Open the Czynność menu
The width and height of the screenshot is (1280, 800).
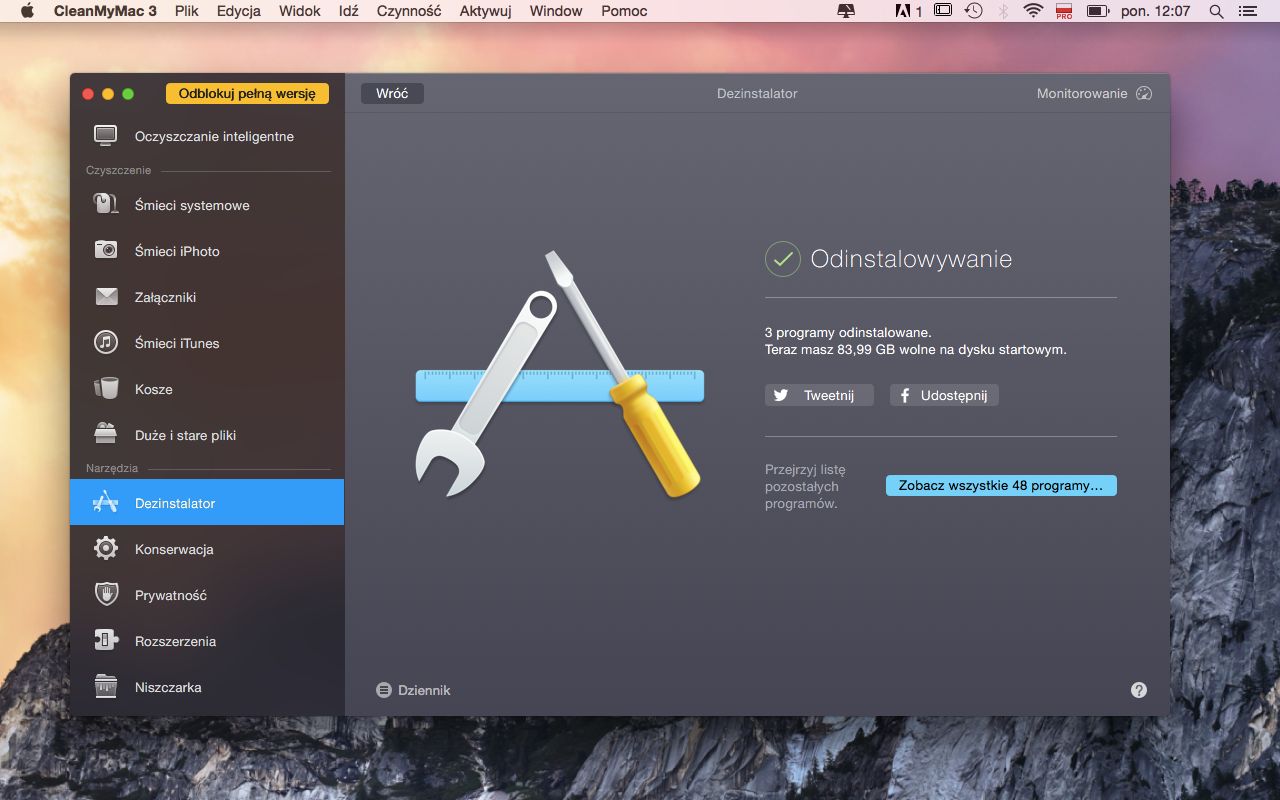pos(409,11)
